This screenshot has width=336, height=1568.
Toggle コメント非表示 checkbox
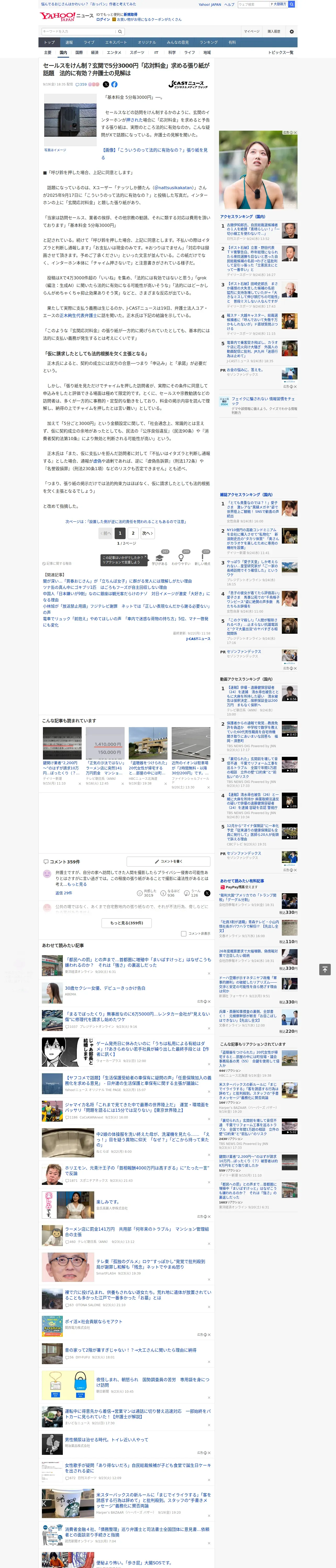click(x=183, y=933)
